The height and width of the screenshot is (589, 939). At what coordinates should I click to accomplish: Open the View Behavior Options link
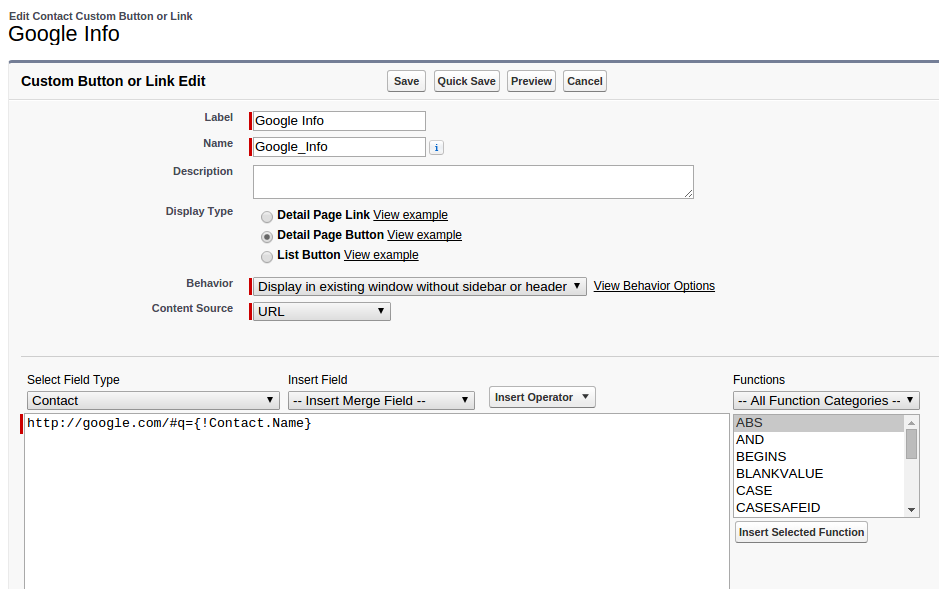point(654,286)
